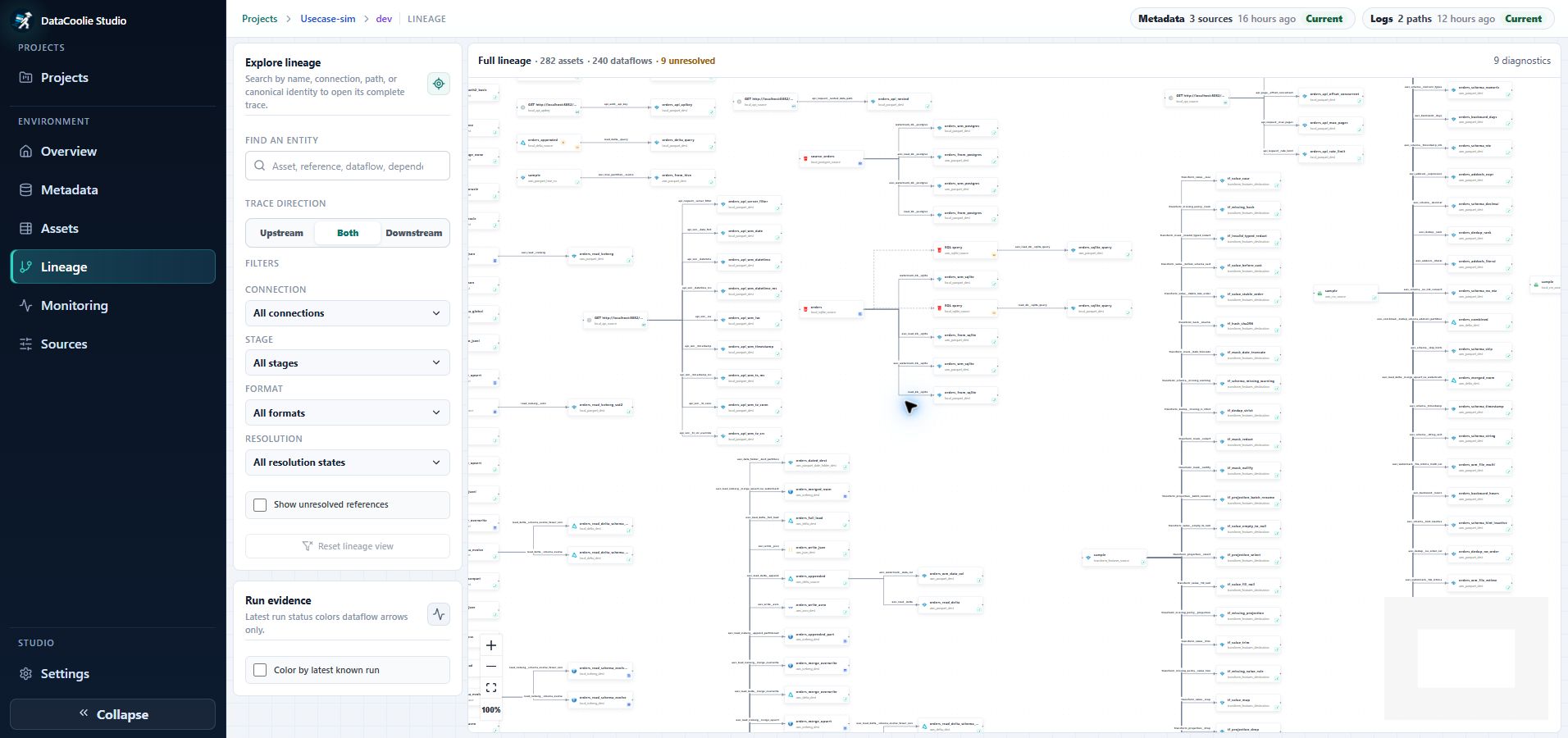Click Reset lineage view button
The height and width of the screenshot is (738, 1568).
(348, 546)
